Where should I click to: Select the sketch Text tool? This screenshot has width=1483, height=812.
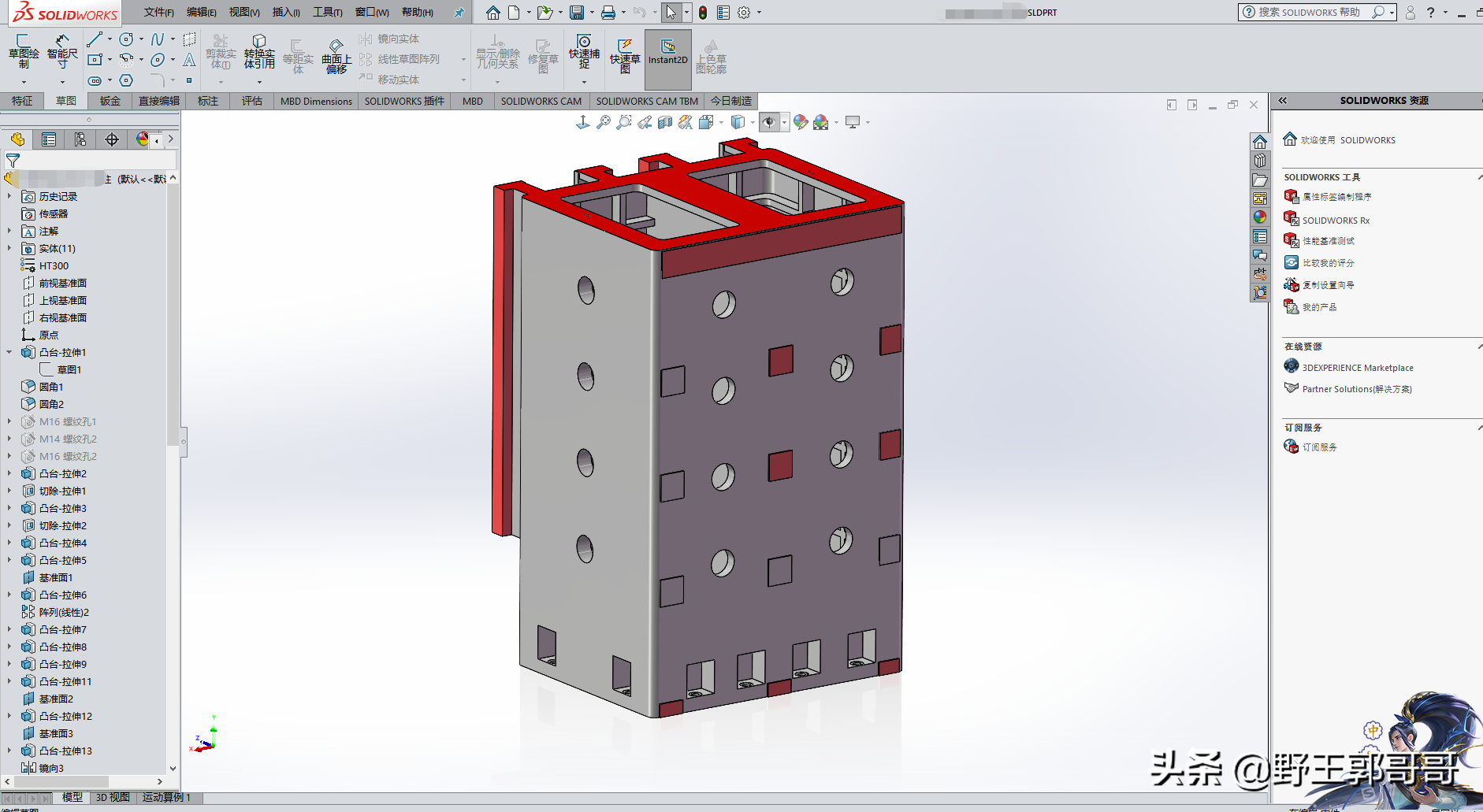point(189,60)
